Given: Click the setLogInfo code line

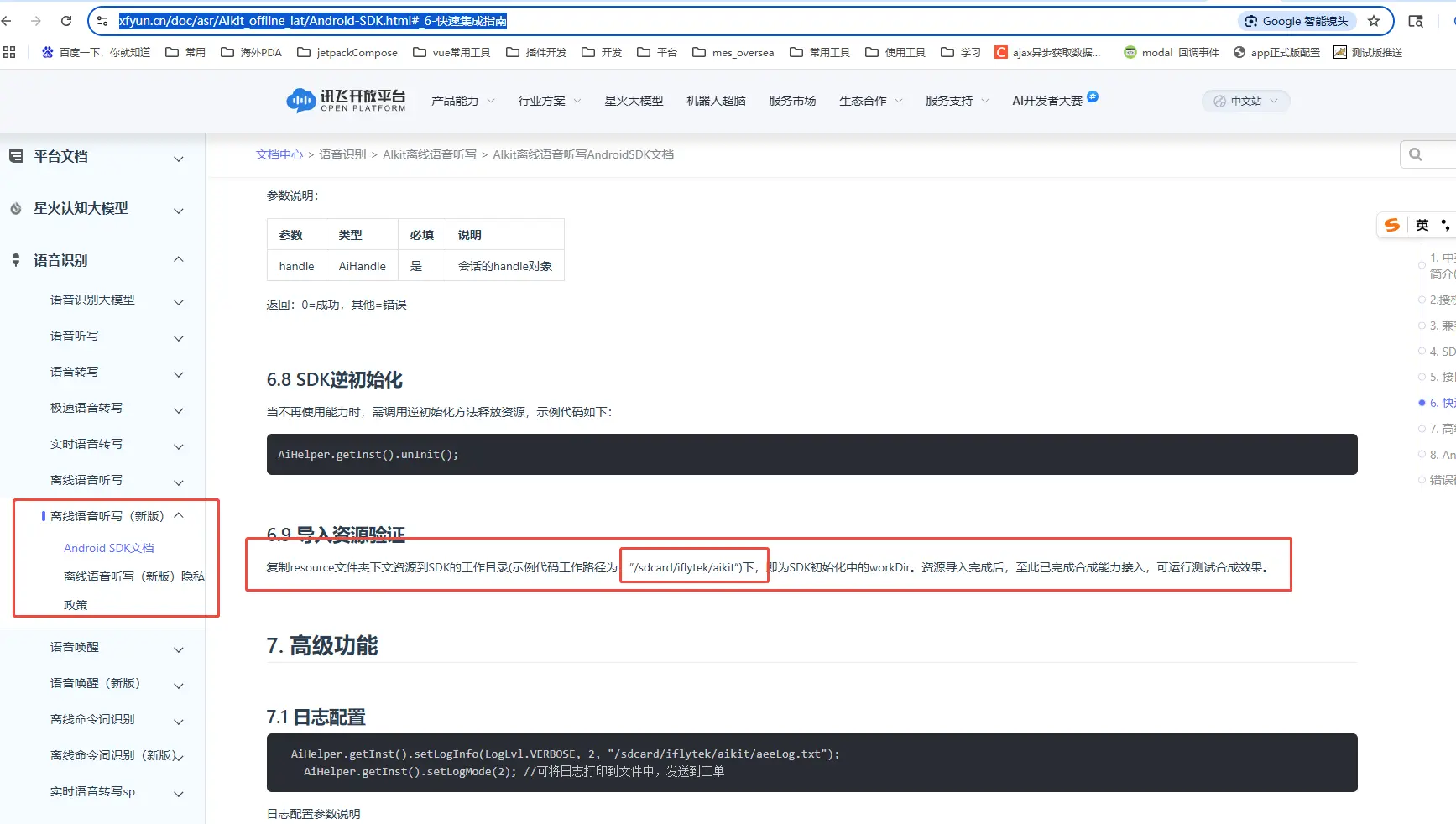Looking at the screenshot, I should pyautogui.click(x=565, y=754).
